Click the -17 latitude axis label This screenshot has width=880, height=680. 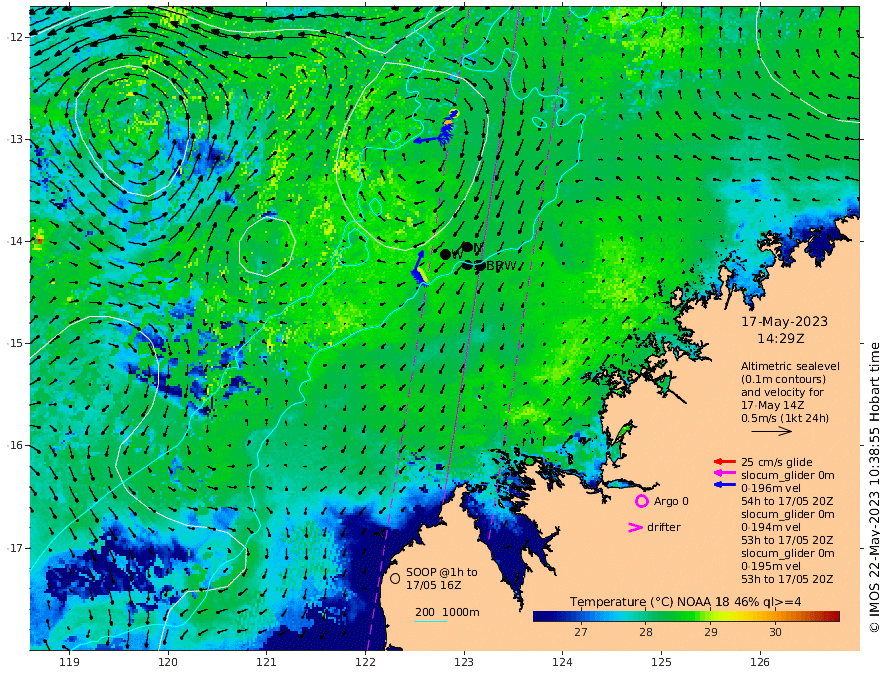15,548
